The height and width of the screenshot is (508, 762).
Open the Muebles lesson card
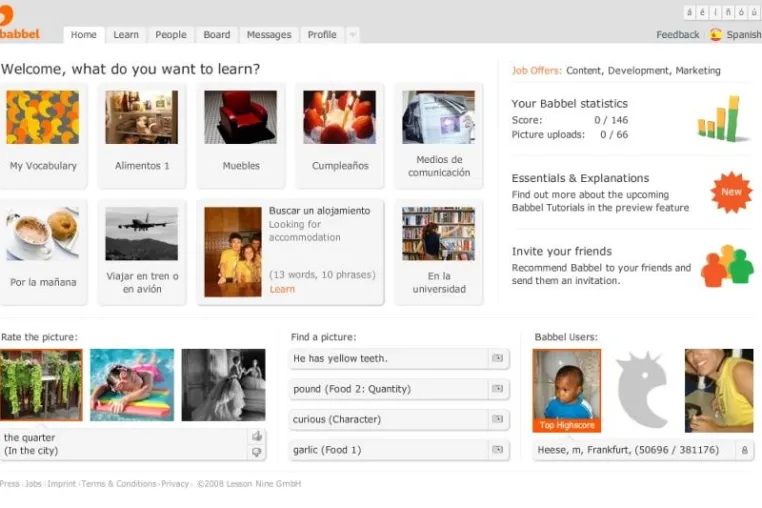pyautogui.click(x=241, y=135)
